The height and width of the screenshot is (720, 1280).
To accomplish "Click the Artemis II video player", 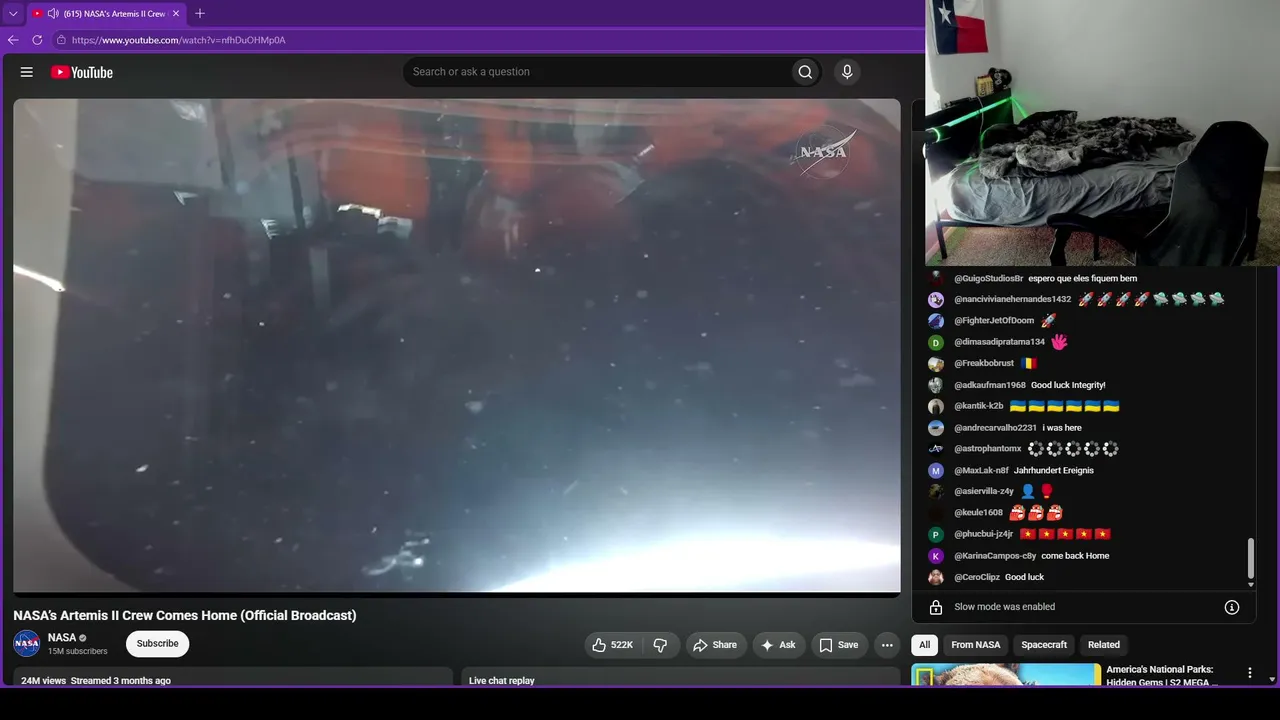I will pos(457,345).
